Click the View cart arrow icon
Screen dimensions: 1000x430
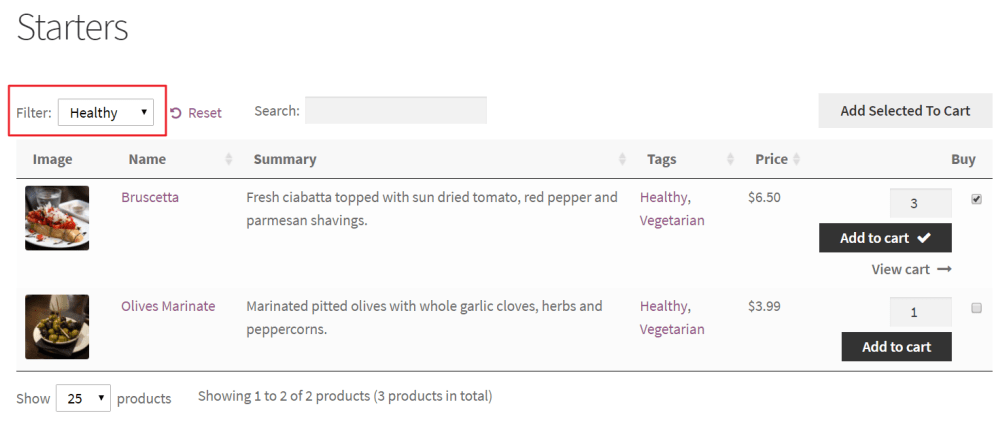944,269
